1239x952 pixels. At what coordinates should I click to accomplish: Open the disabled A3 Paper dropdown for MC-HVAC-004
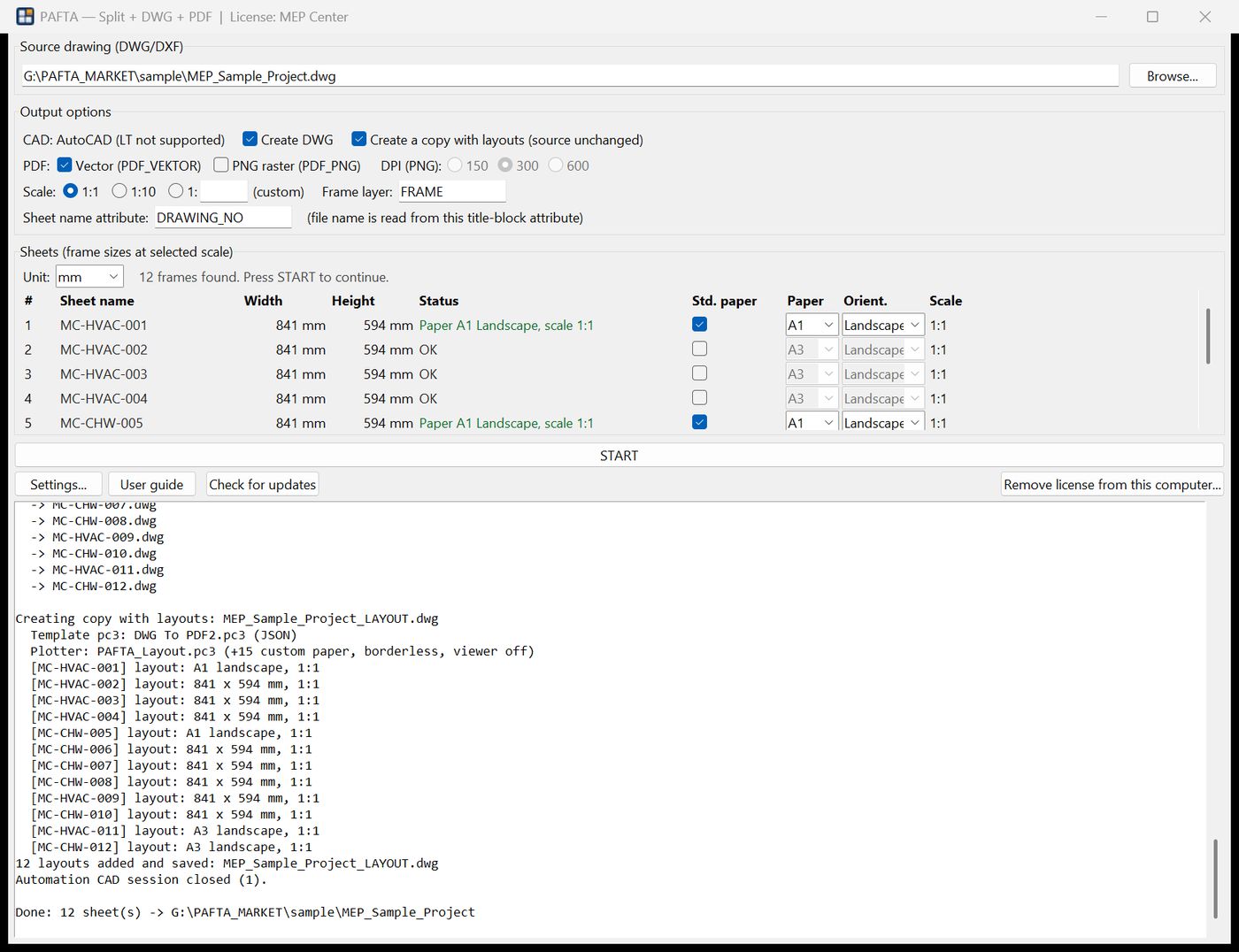(812, 398)
